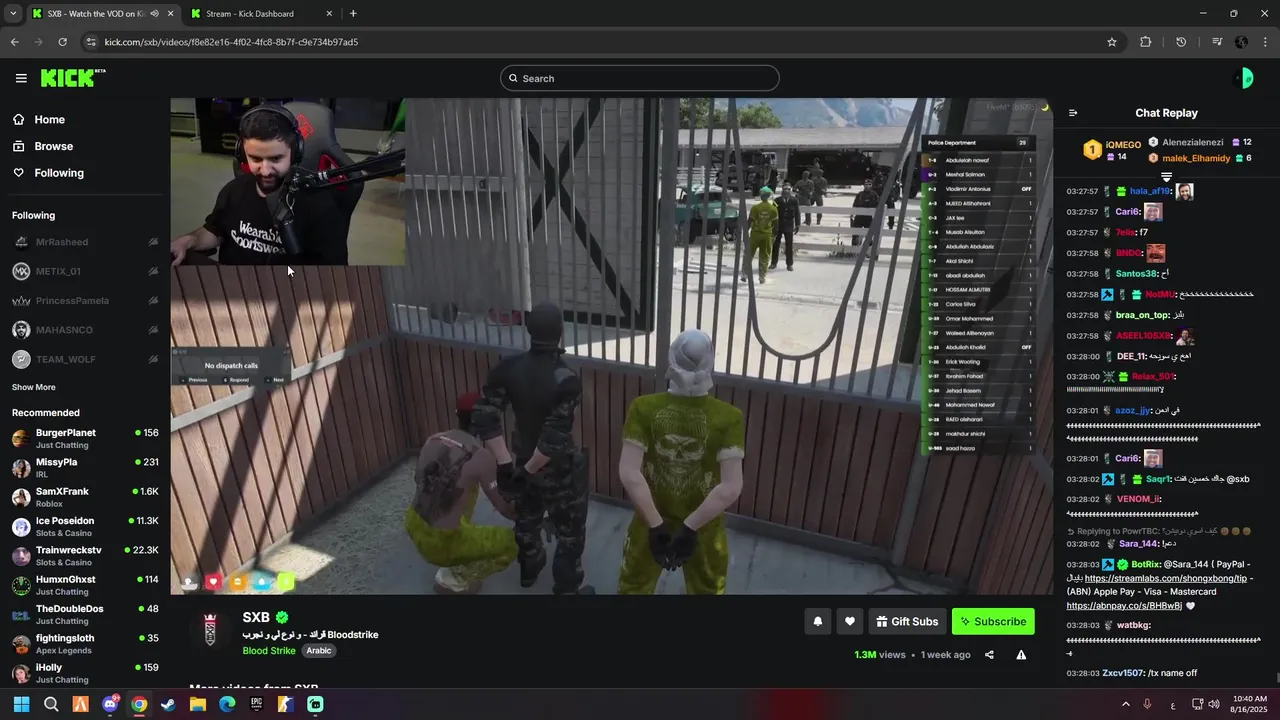Reload the page
Viewport: 1280px width, 720px height.
point(62,42)
